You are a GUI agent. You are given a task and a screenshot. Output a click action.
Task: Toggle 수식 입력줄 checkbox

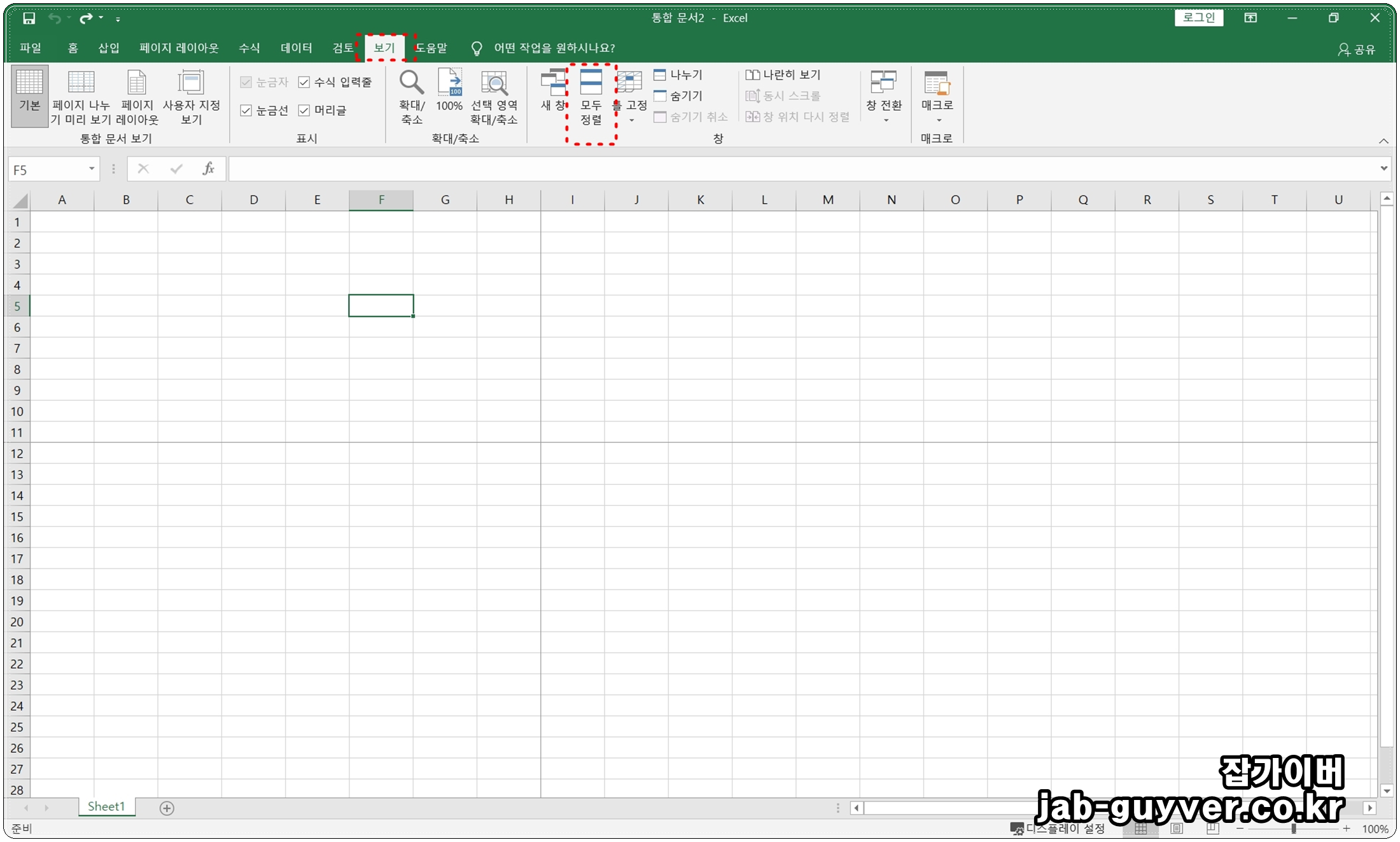coord(304,82)
